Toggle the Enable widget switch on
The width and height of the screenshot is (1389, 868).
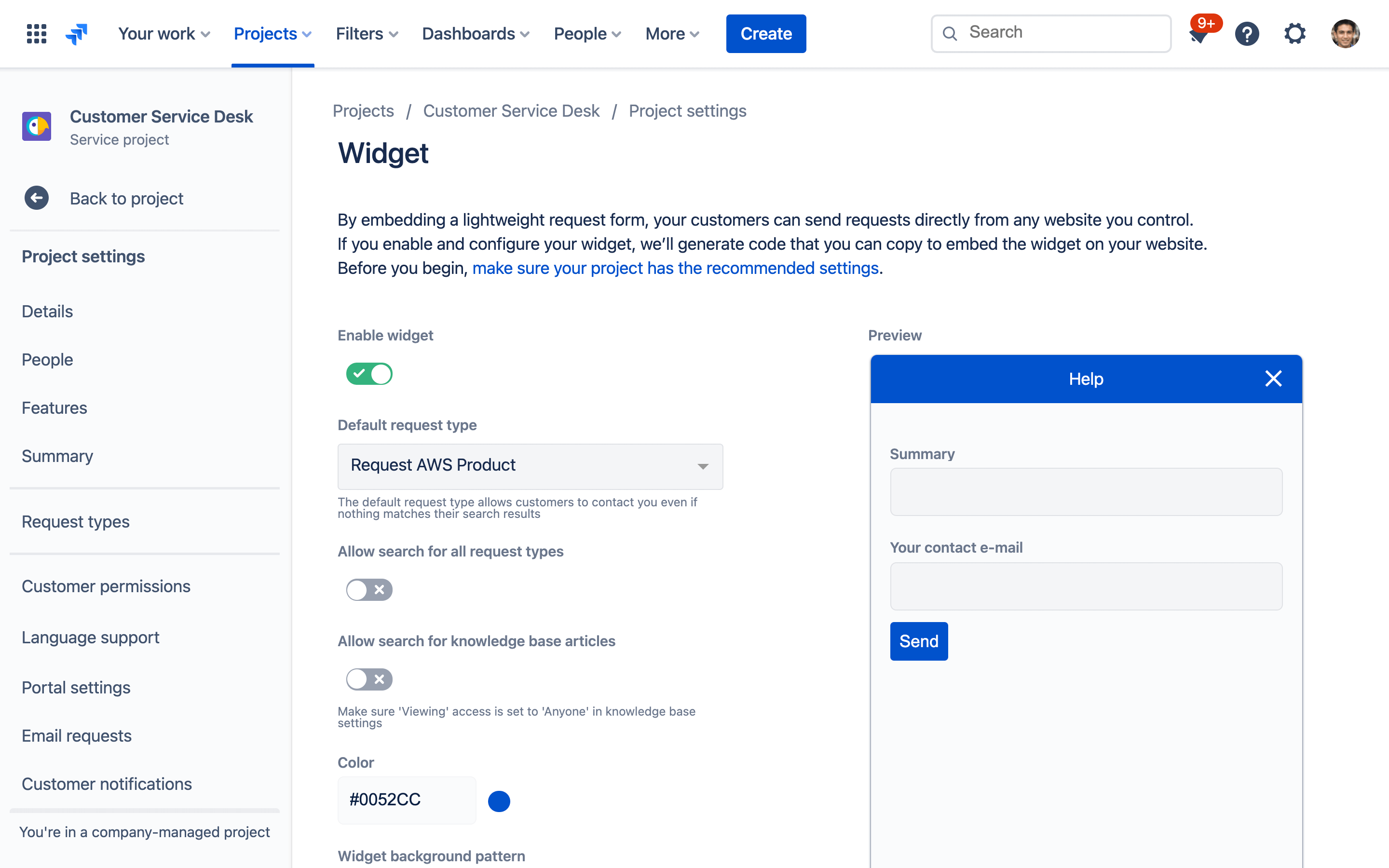pos(370,373)
